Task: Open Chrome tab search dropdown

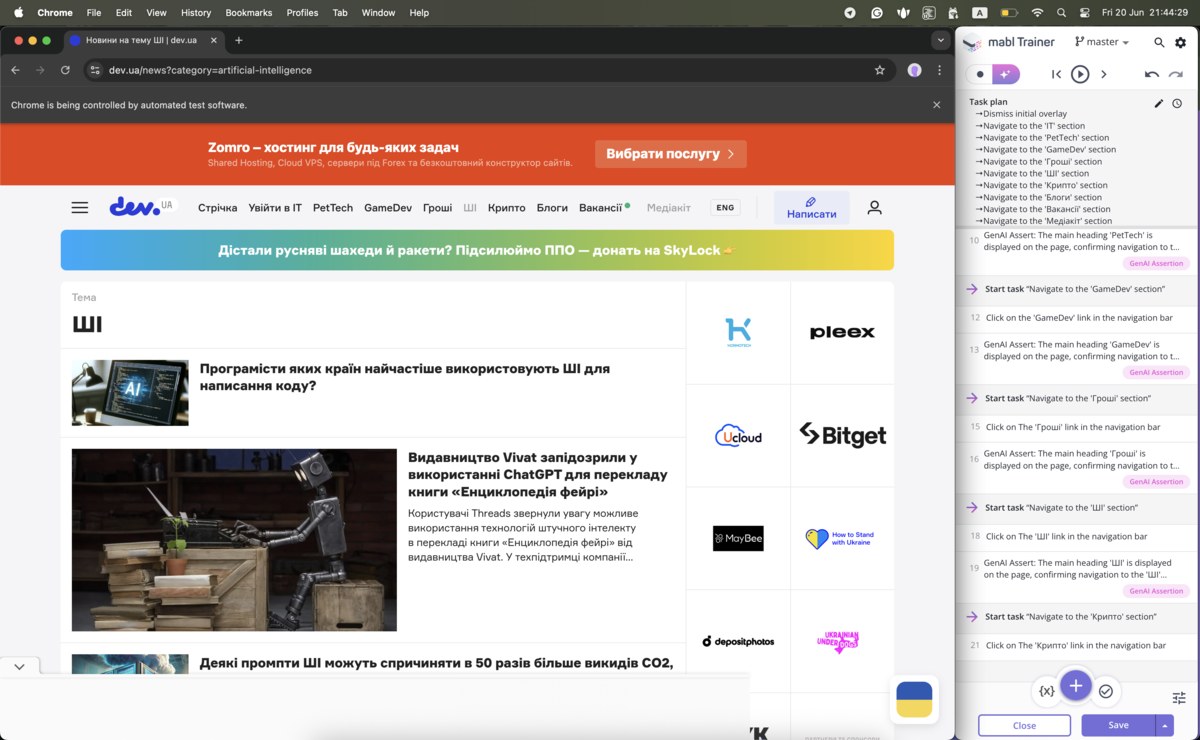Action: coord(940,40)
